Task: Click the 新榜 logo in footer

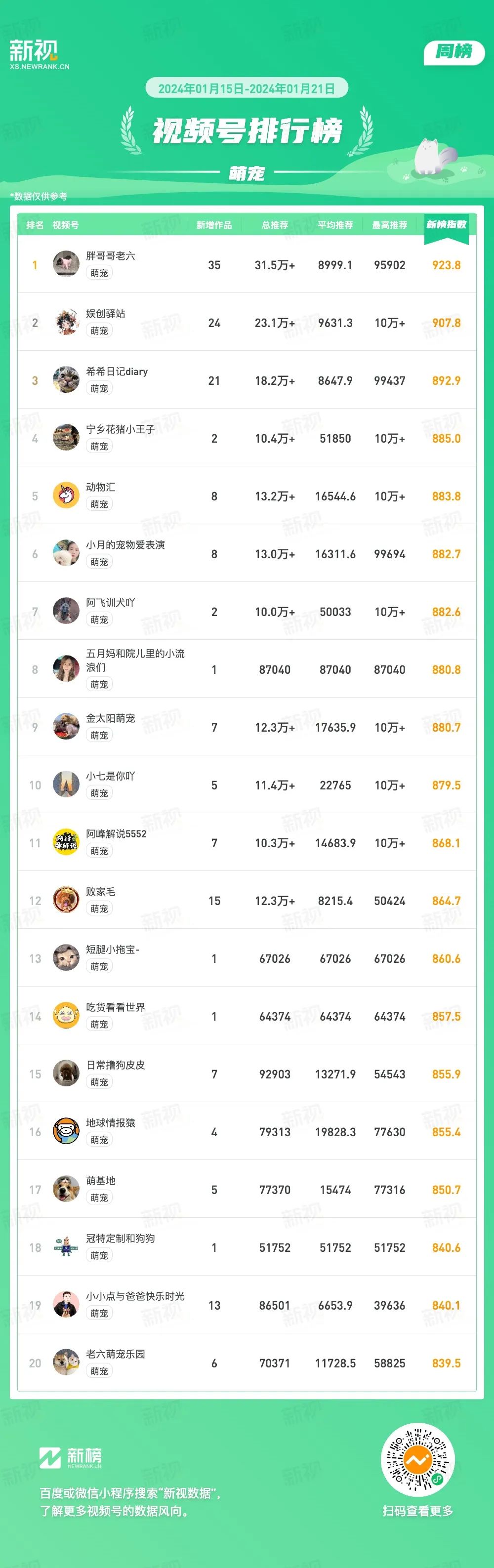Action: [x=71, y=1458]
